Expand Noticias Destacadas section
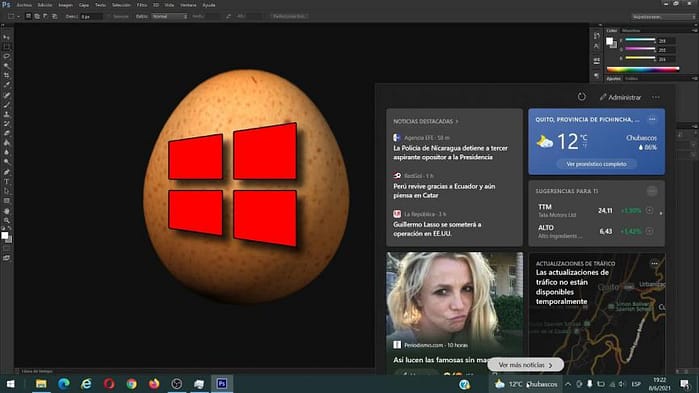 tap(425, 121)
